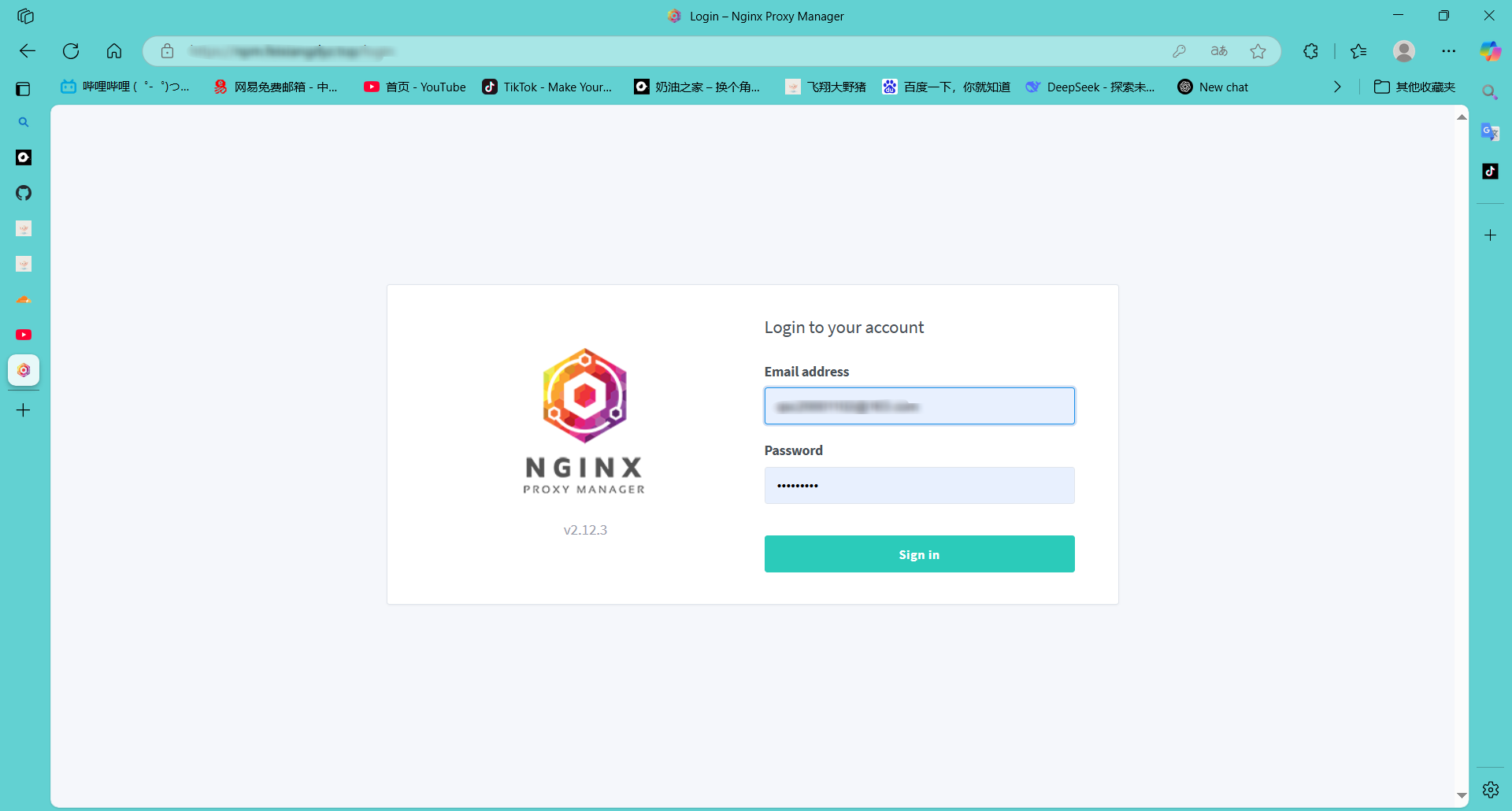Click the page scrollbar down arrow
Screen dimensions: 1512x811
[1462, 795]
